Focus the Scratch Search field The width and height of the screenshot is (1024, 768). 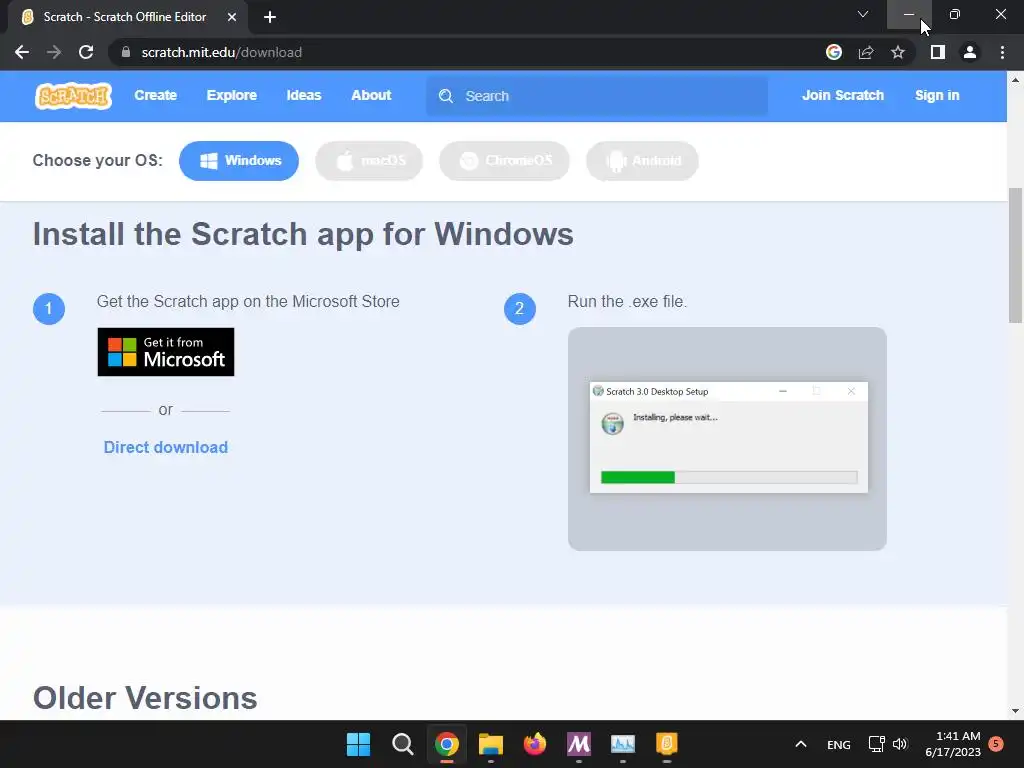pyautogui.click(x=597, y=96)
